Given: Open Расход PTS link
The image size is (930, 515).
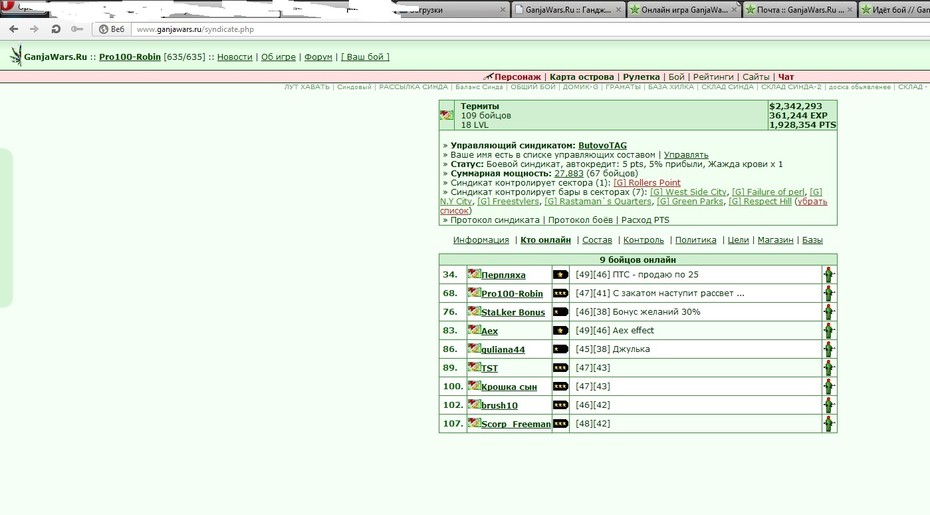Looking at the screenshot, I should [x=645, y=220].
